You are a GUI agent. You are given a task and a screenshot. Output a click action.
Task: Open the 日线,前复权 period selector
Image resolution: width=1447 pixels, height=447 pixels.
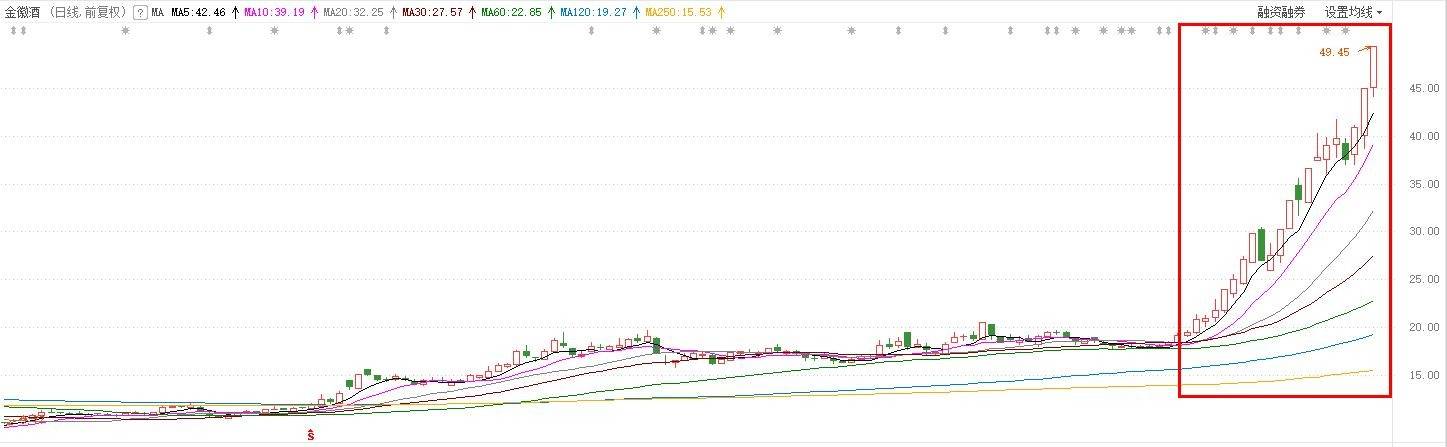88,13
